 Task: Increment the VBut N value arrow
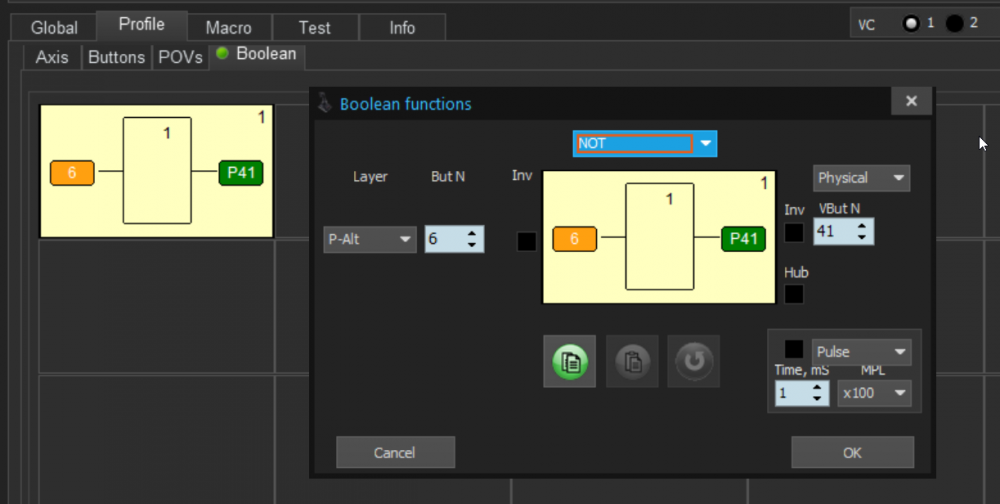point(862,226)
